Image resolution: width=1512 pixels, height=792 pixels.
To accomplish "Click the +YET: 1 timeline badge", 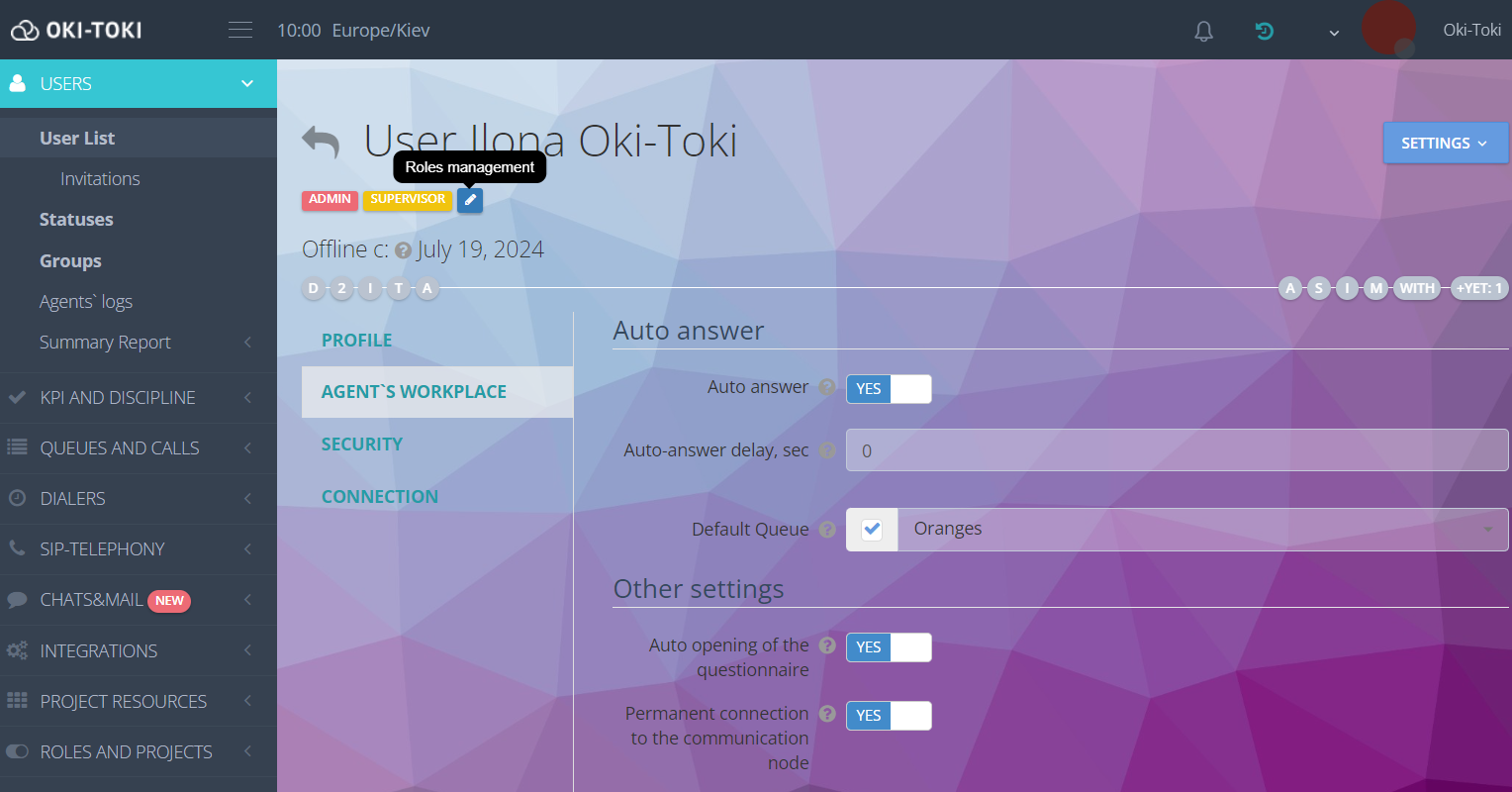I will (1478, 289).
